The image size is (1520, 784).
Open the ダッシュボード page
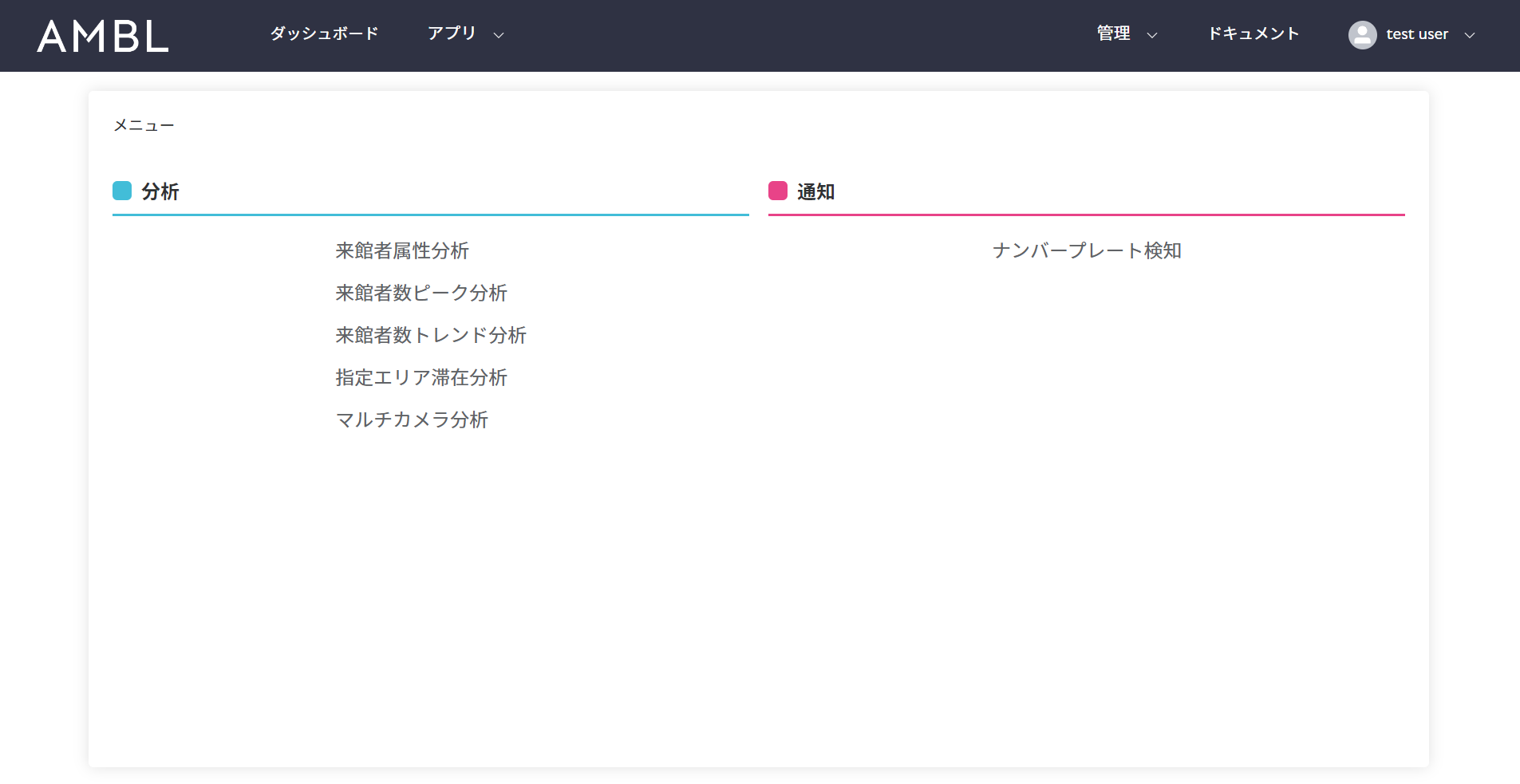point(324,33)
